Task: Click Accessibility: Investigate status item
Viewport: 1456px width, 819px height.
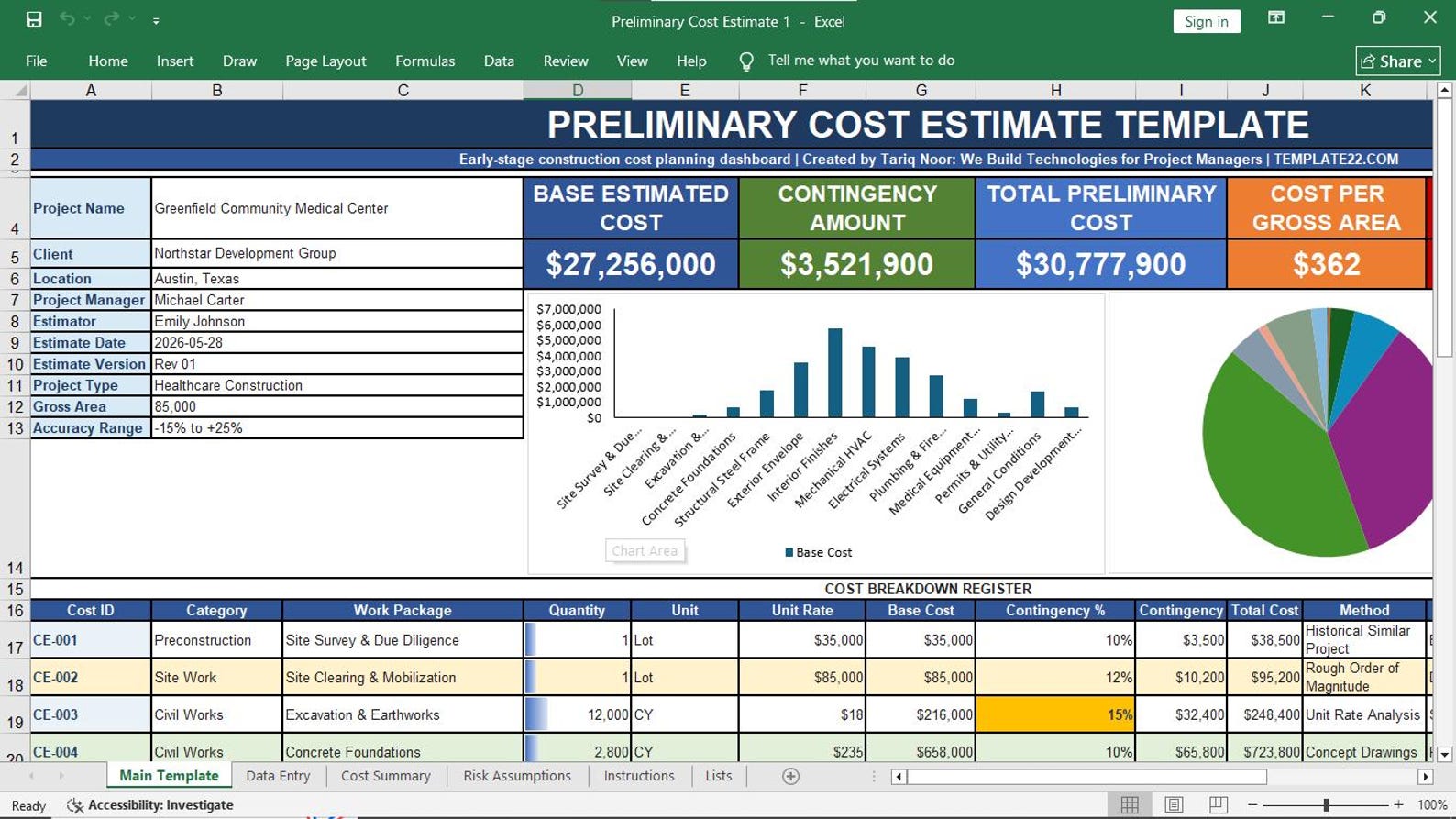Action: 150,805
